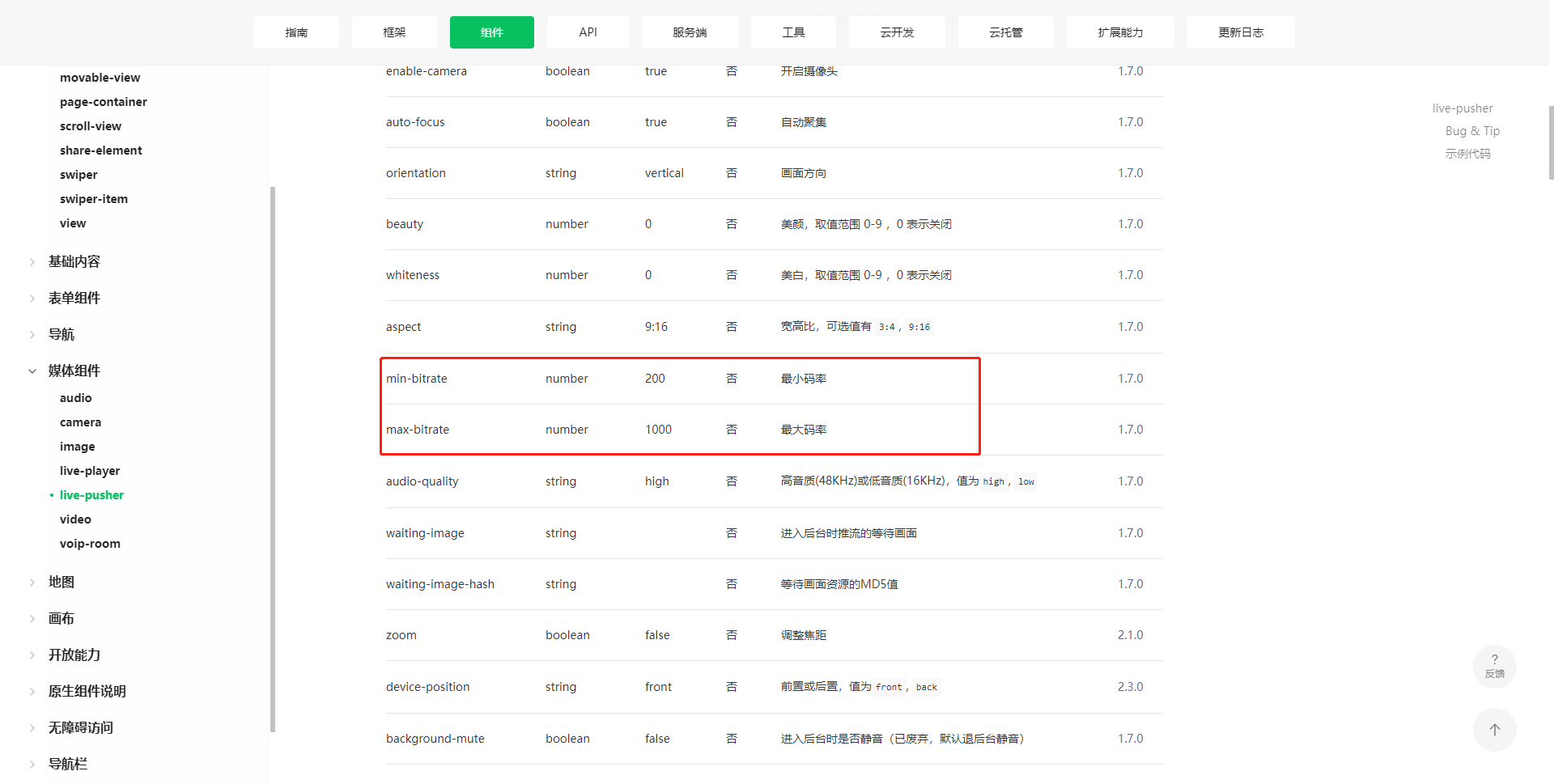Jump to Bug & Tip section
The image size is (1554, 784).
[1472, 131]
